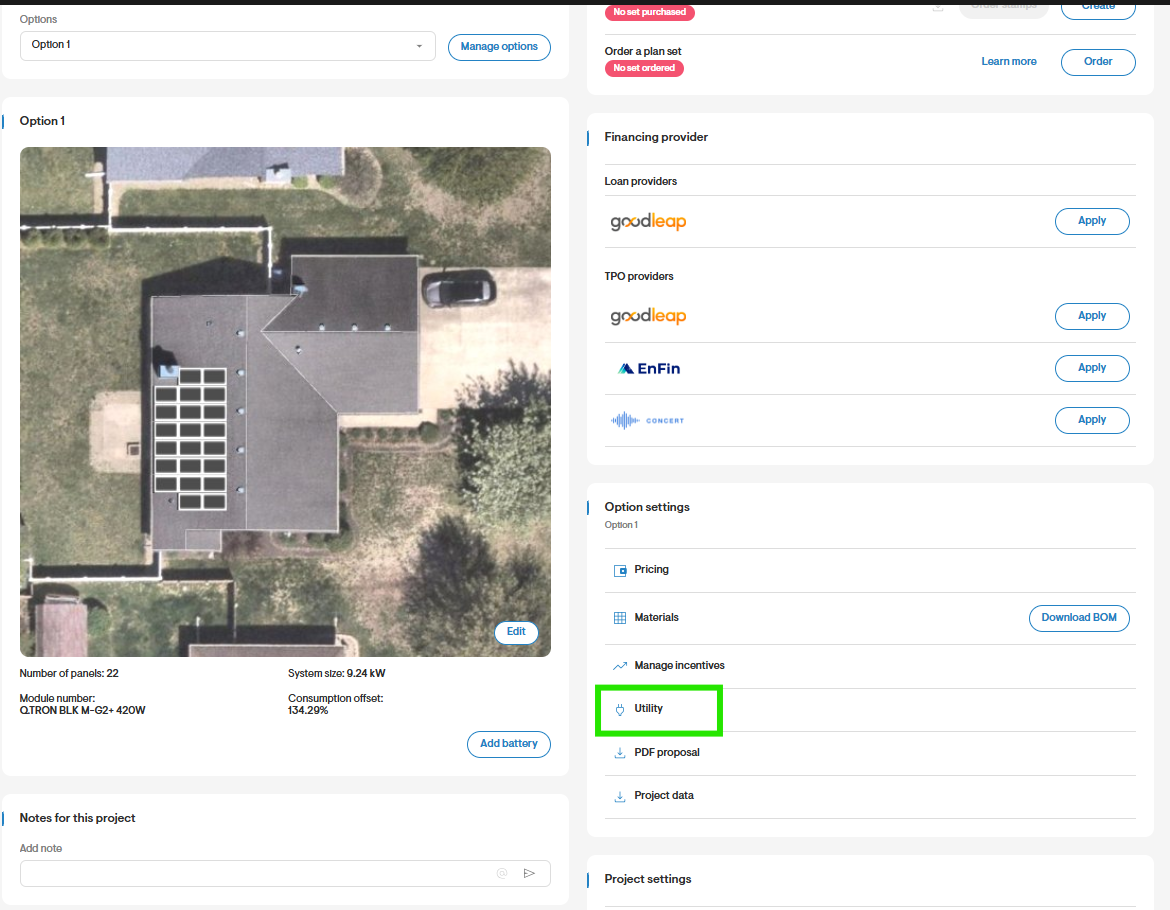
Task: Click the Add battery button
Action: tap(509, 744)
